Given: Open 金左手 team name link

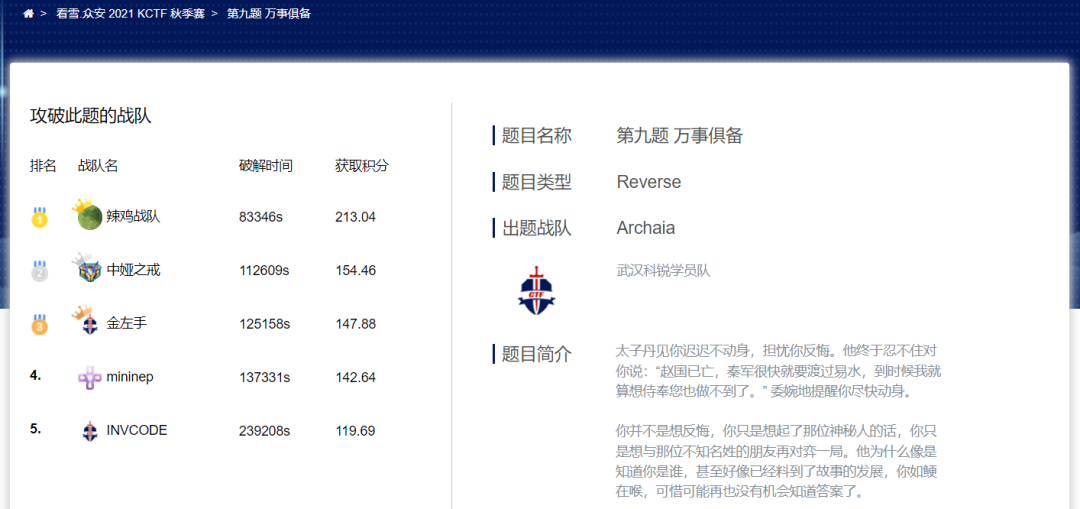Looking at the screenshot, I should click(127, 323).
